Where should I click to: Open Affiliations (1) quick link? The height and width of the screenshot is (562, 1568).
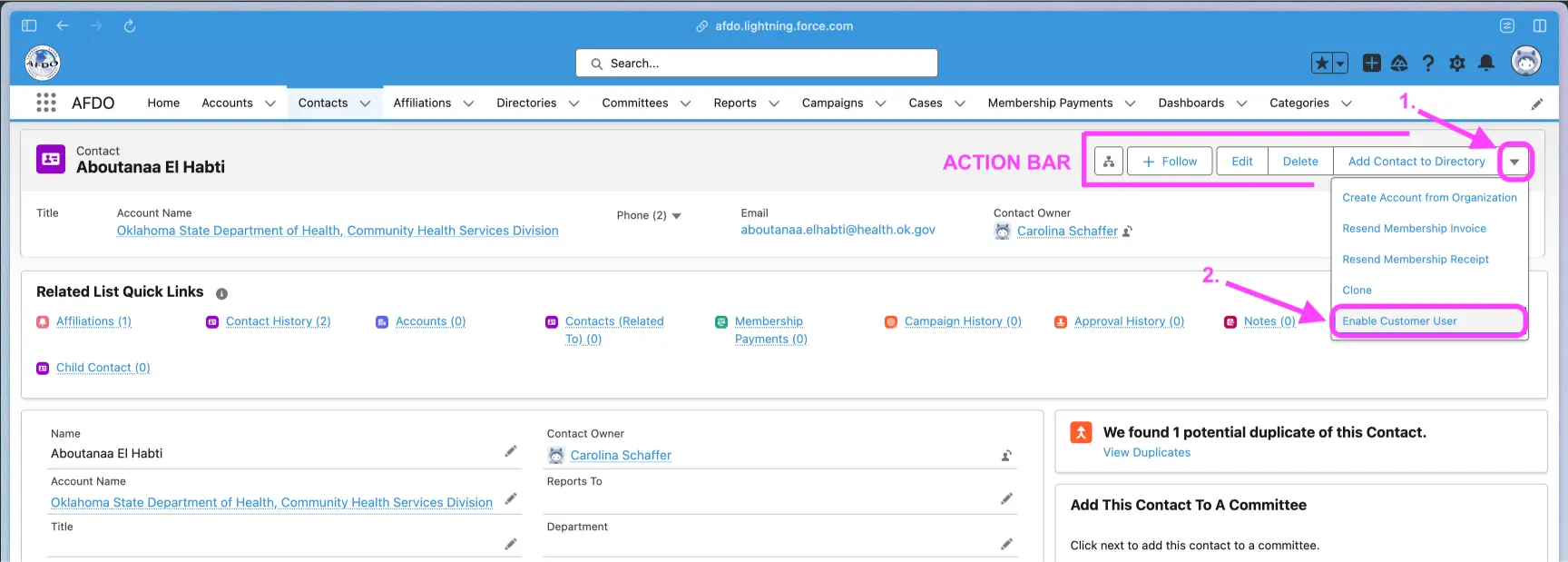(x=93, y=321)
